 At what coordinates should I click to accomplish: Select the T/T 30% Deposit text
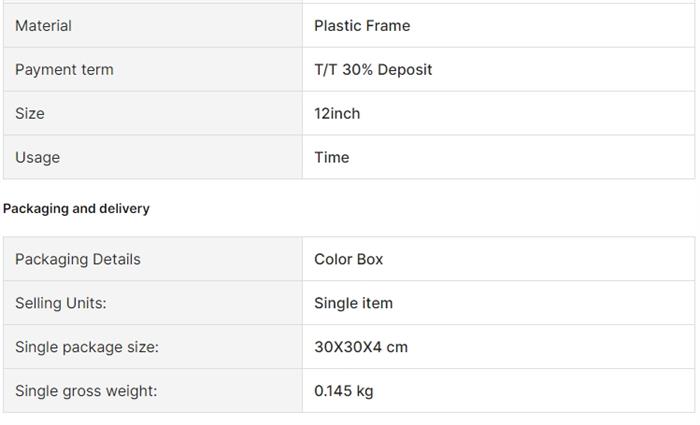[x=373, y=70]
